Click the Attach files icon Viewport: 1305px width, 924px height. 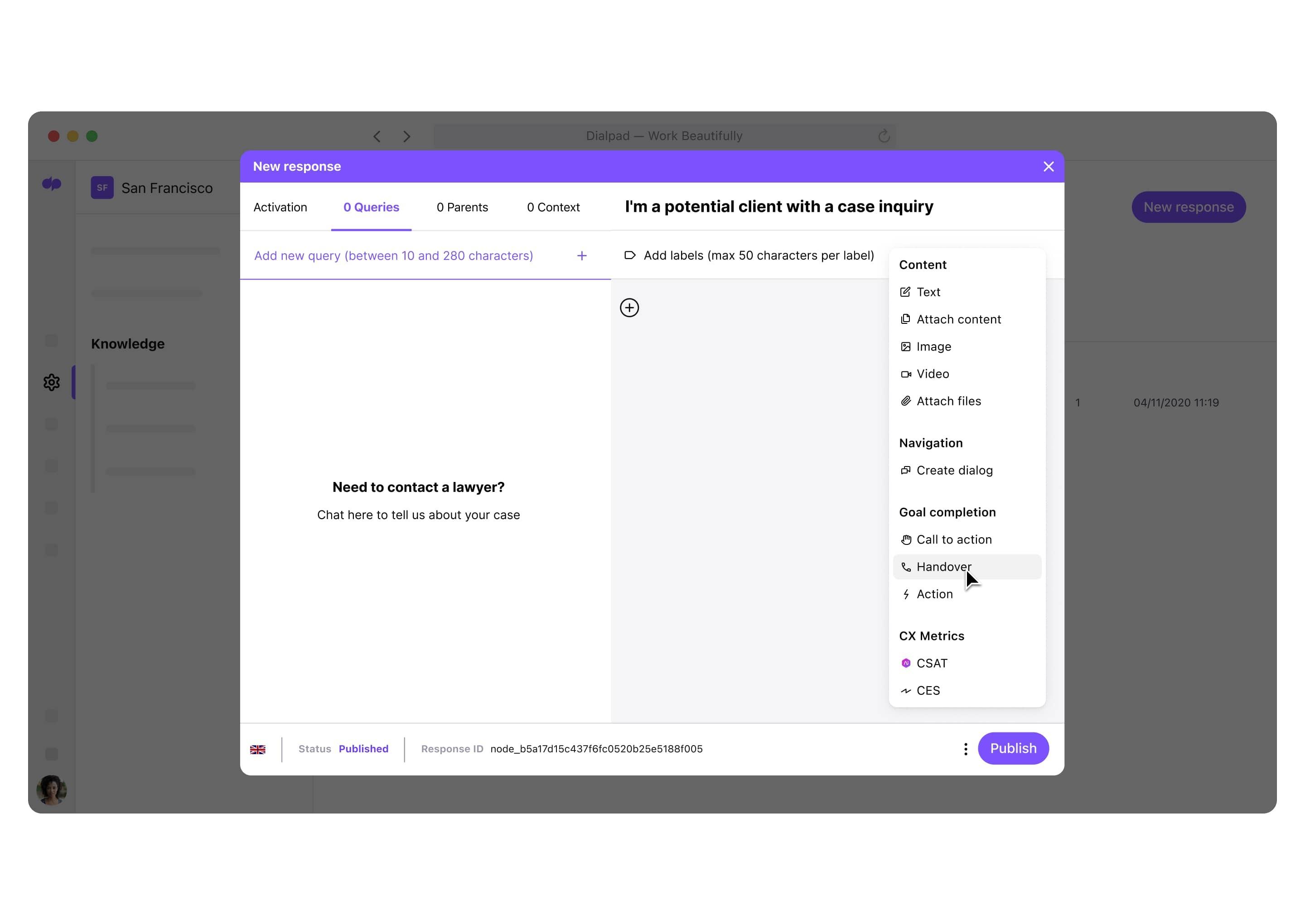click(x=905, y=400)
